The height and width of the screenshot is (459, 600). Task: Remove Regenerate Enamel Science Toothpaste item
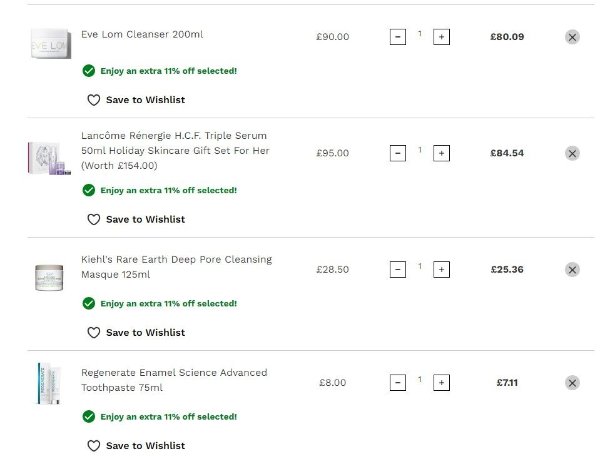[572, 383]
